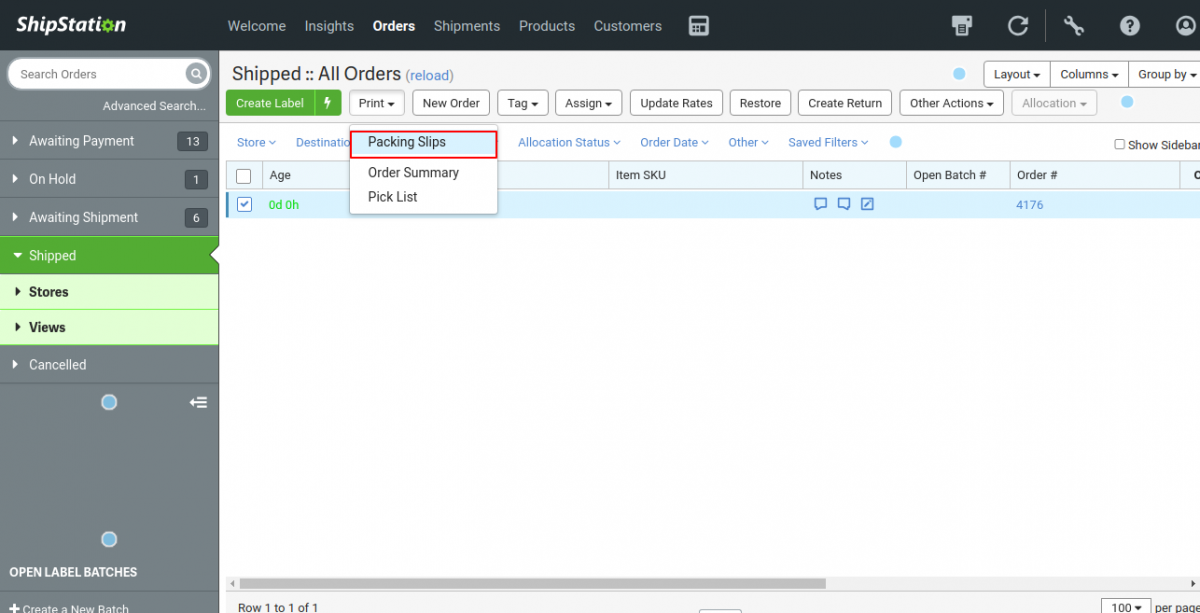
Task: Open the Store filter dropdown
Action: (256, 143)
